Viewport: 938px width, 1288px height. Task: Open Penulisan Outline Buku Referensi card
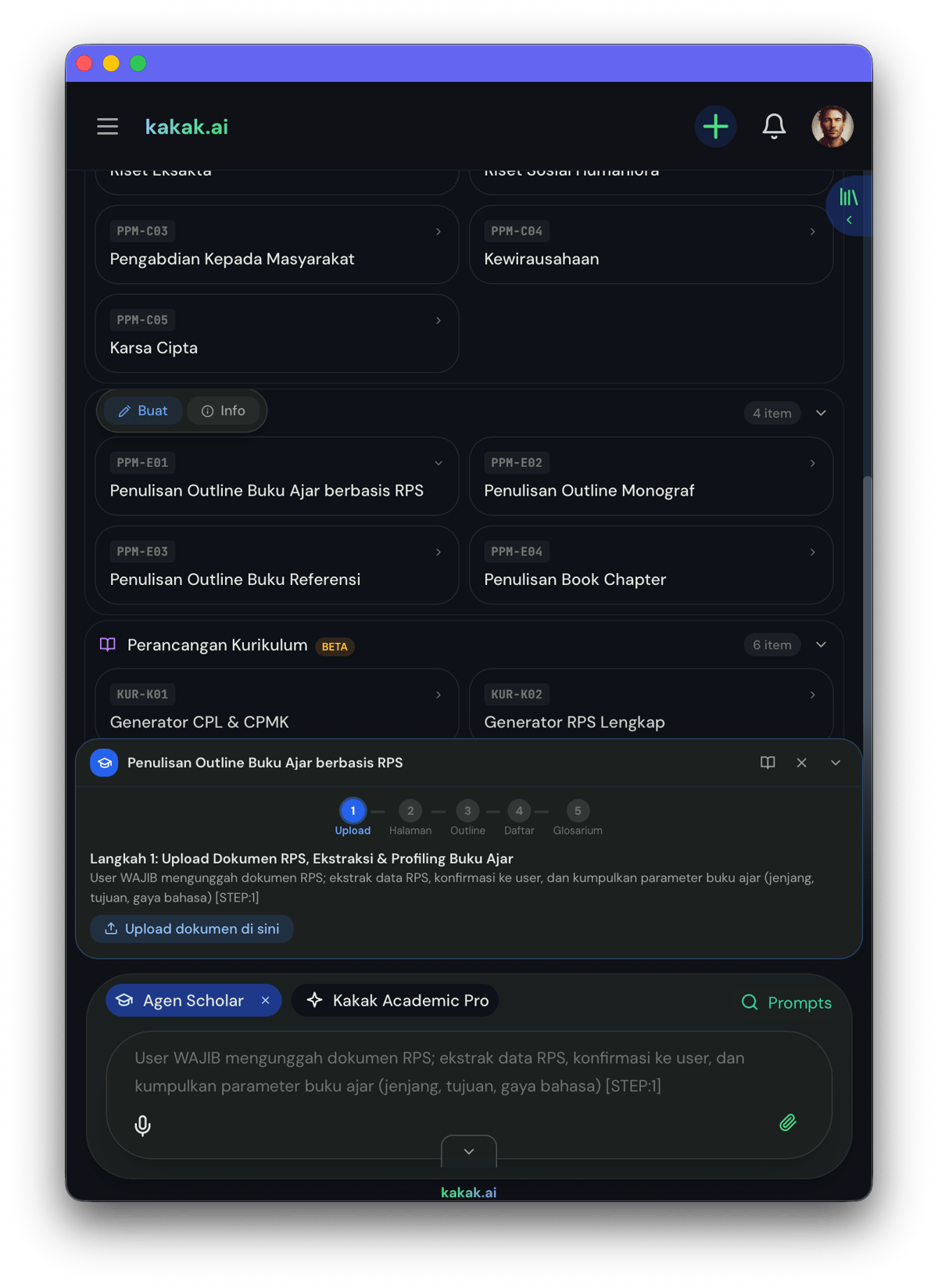click(x=277, y=565)
